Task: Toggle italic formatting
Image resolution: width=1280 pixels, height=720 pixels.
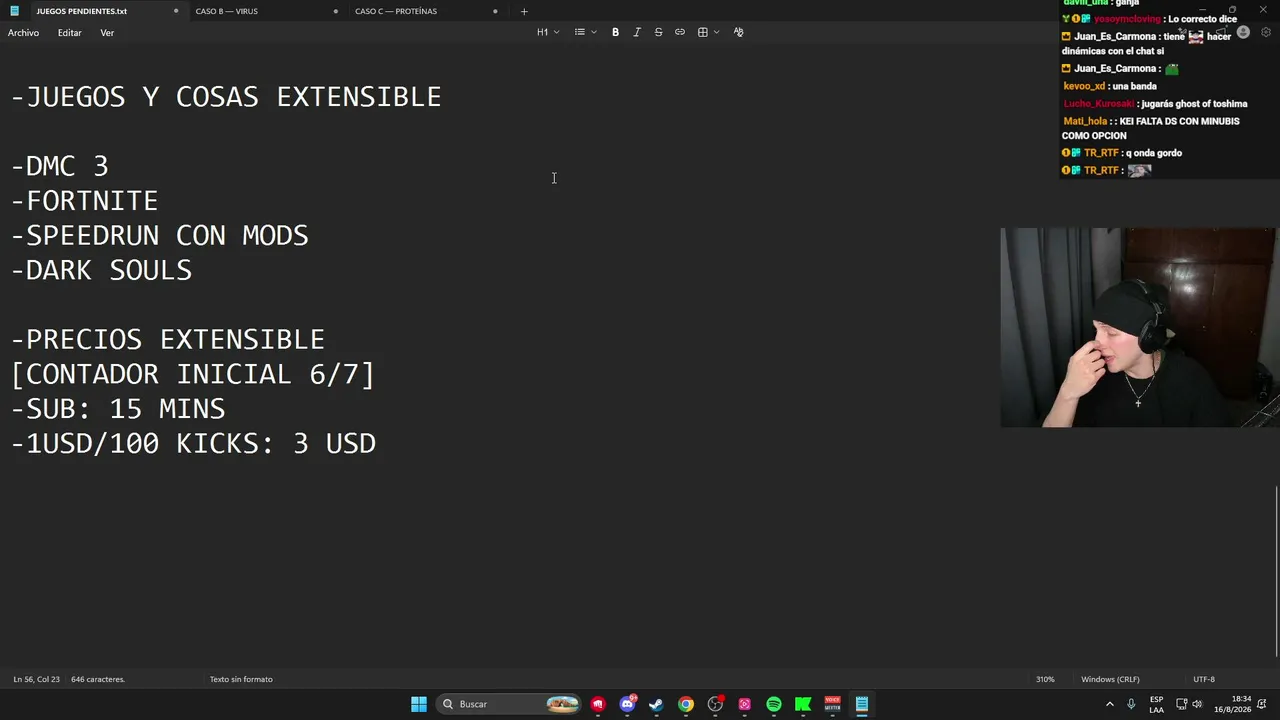Action: click(x=637, y=32)
